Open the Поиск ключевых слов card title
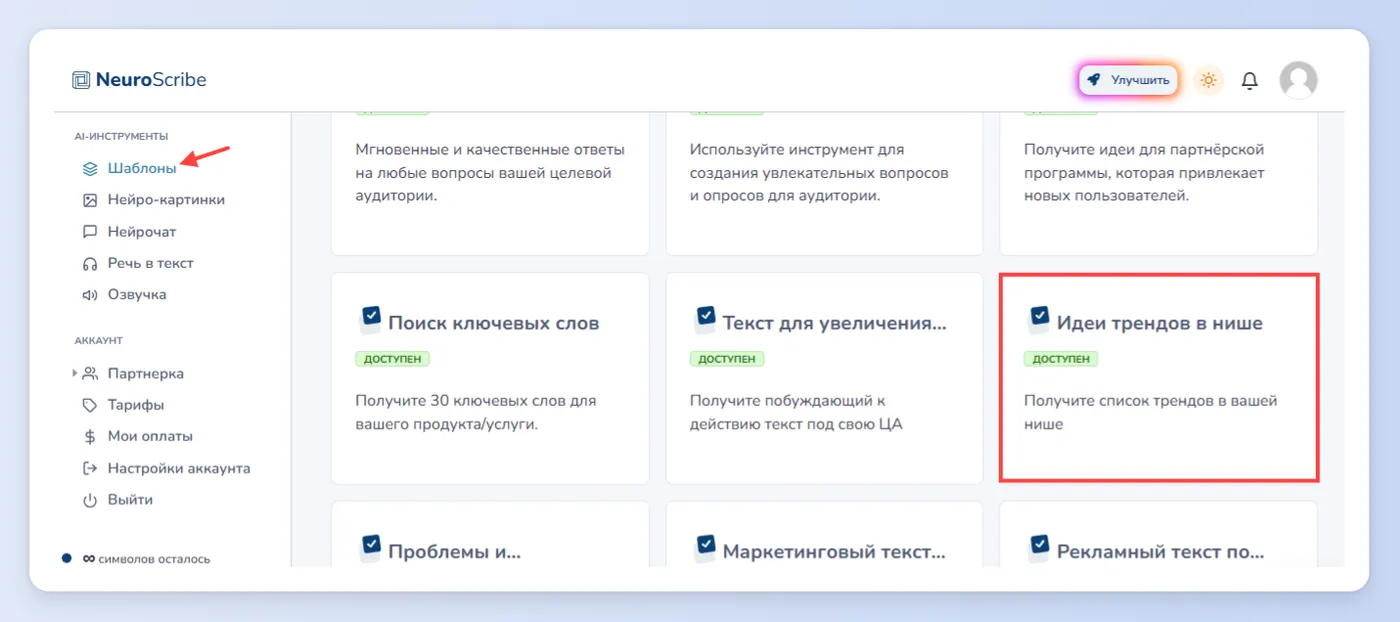Screen dimensions: 1400x622 494,324
